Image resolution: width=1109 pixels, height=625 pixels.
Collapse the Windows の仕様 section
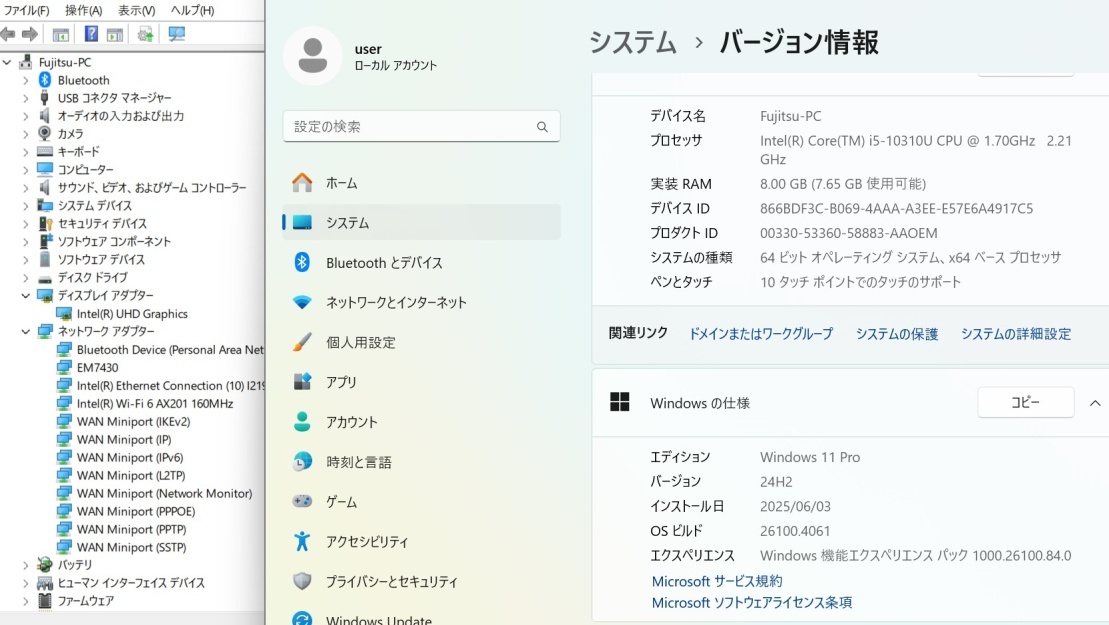click(1096, 402)
